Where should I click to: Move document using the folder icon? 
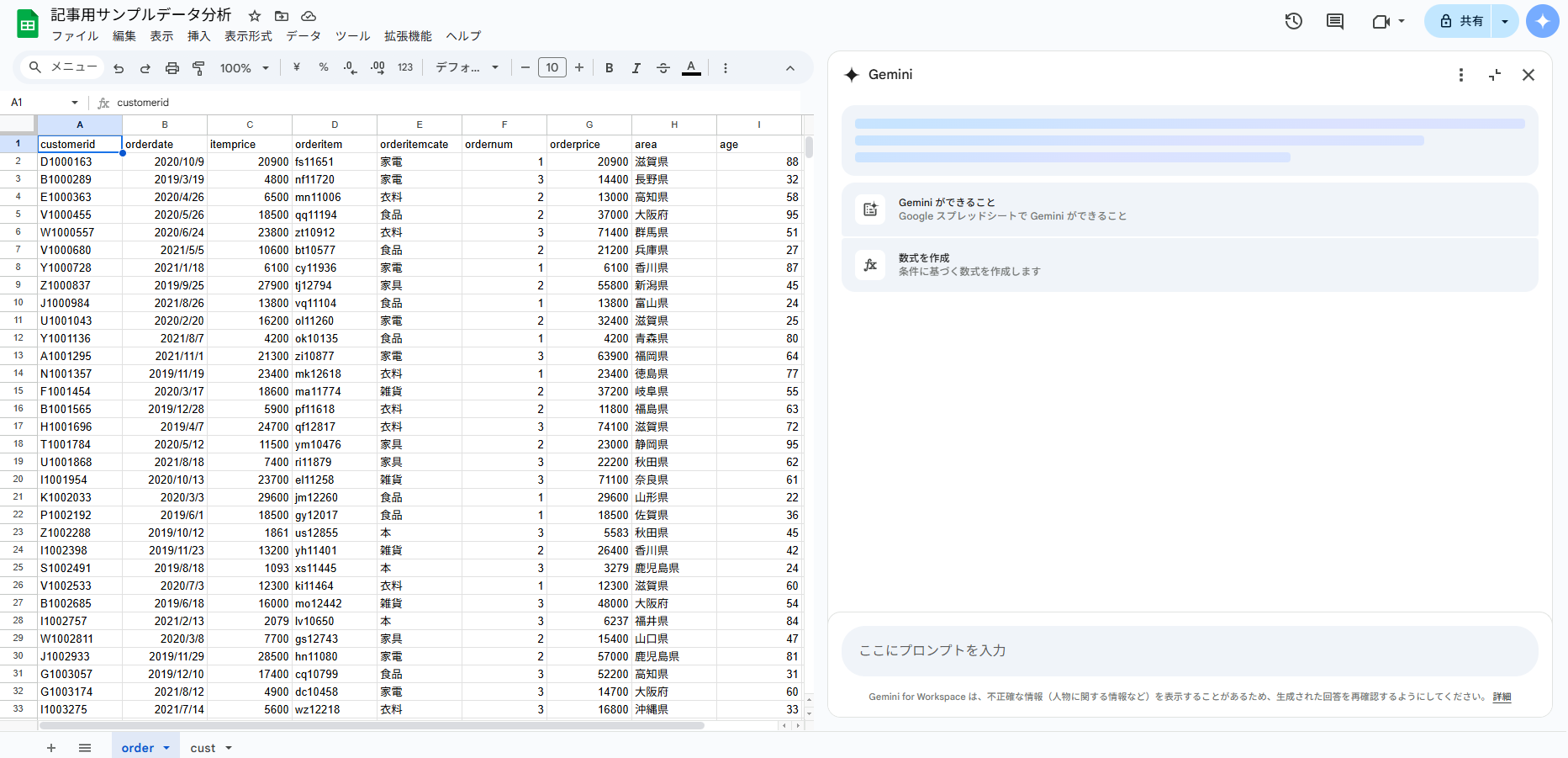282,16
